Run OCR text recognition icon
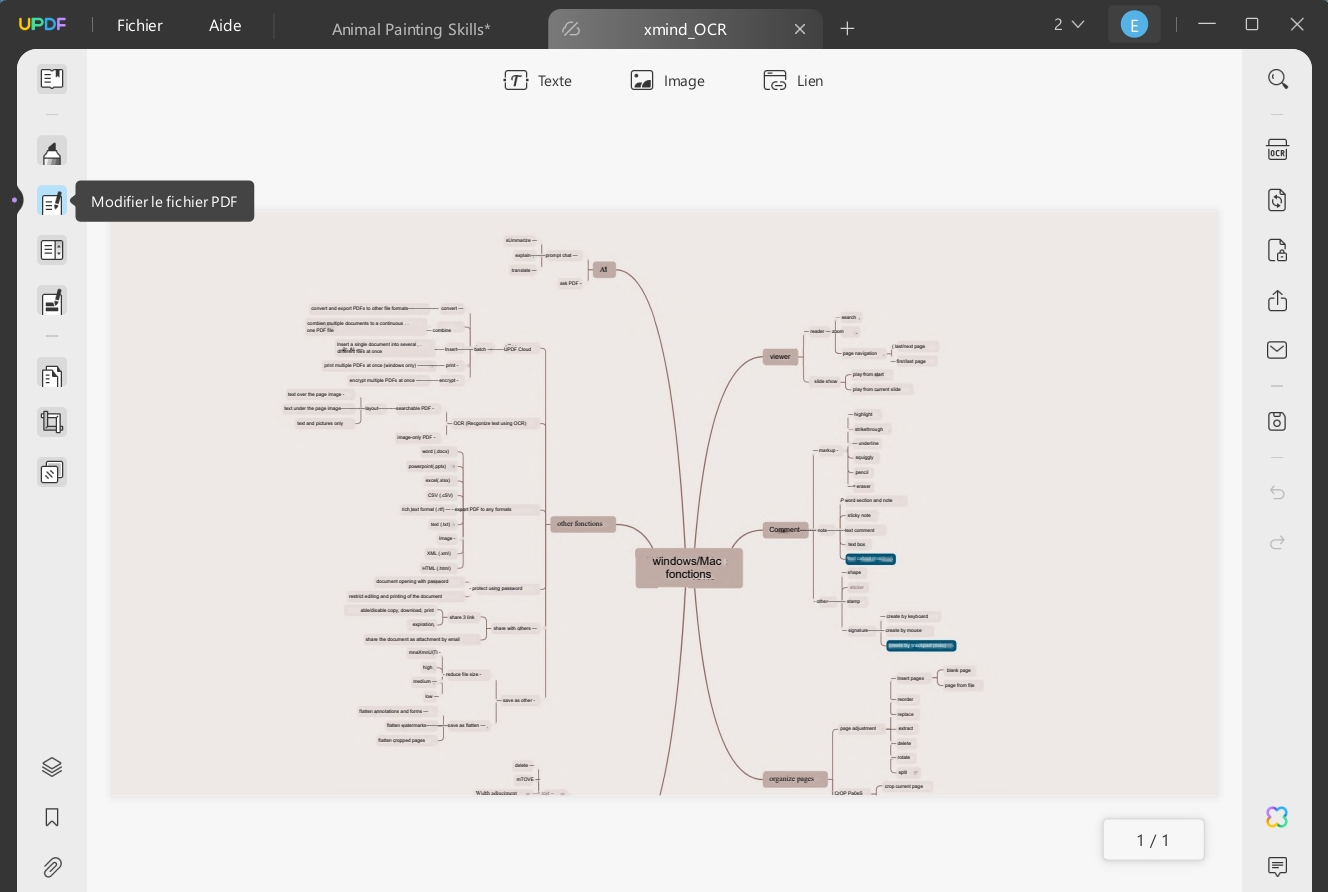 pyautogui.click(x=1277, y=150)
